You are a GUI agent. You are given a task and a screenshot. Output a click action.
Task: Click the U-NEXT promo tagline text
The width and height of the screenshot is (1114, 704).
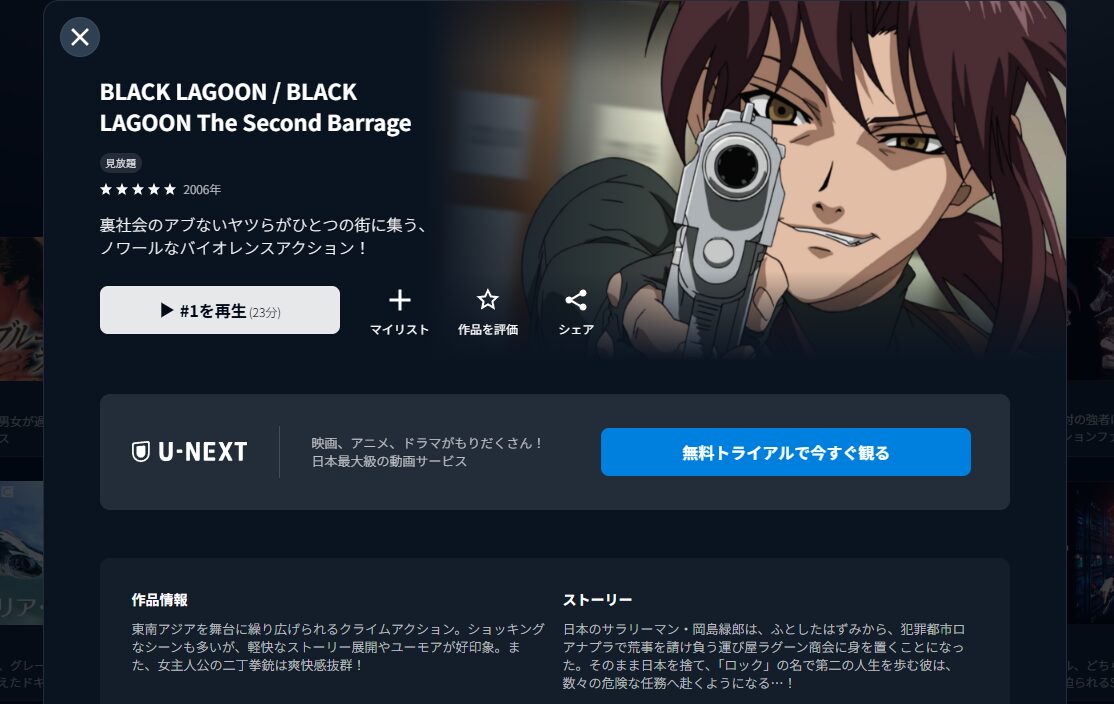(x=427, y=452)
